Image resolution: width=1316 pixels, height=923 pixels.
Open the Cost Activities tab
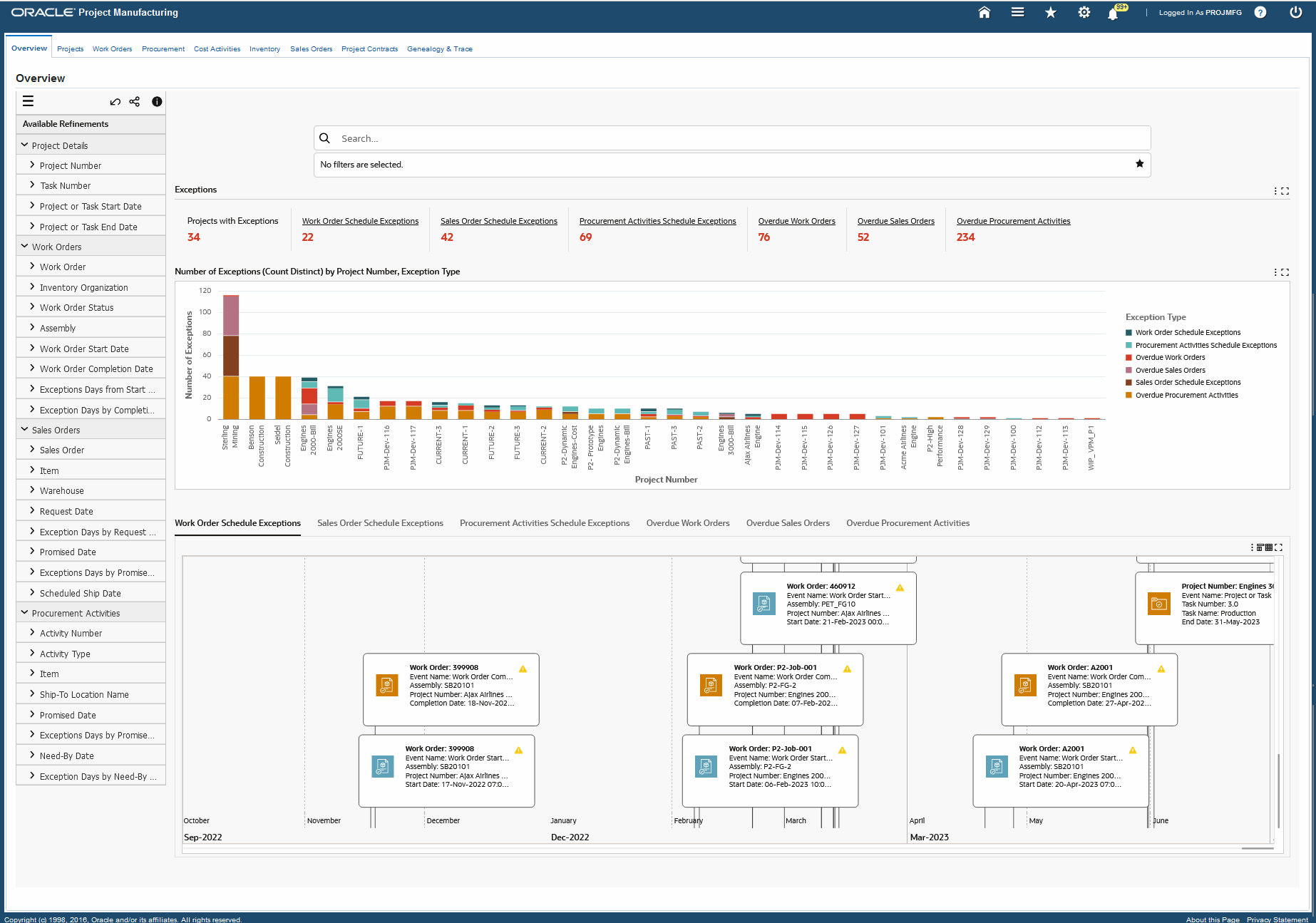217,49
